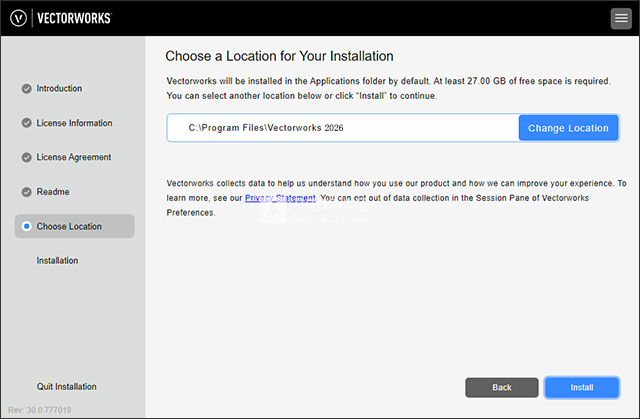Click the Vectorworks title text
The image size is (640, 419).
(76, 18)
